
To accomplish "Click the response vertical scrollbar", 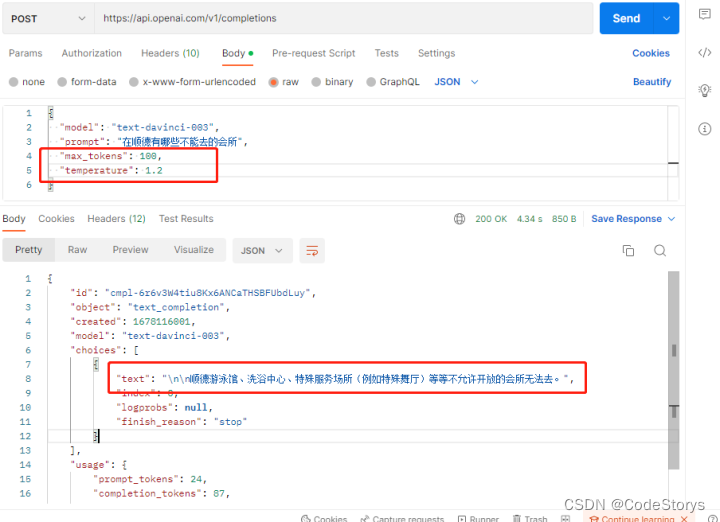I will tap(674, 370).
